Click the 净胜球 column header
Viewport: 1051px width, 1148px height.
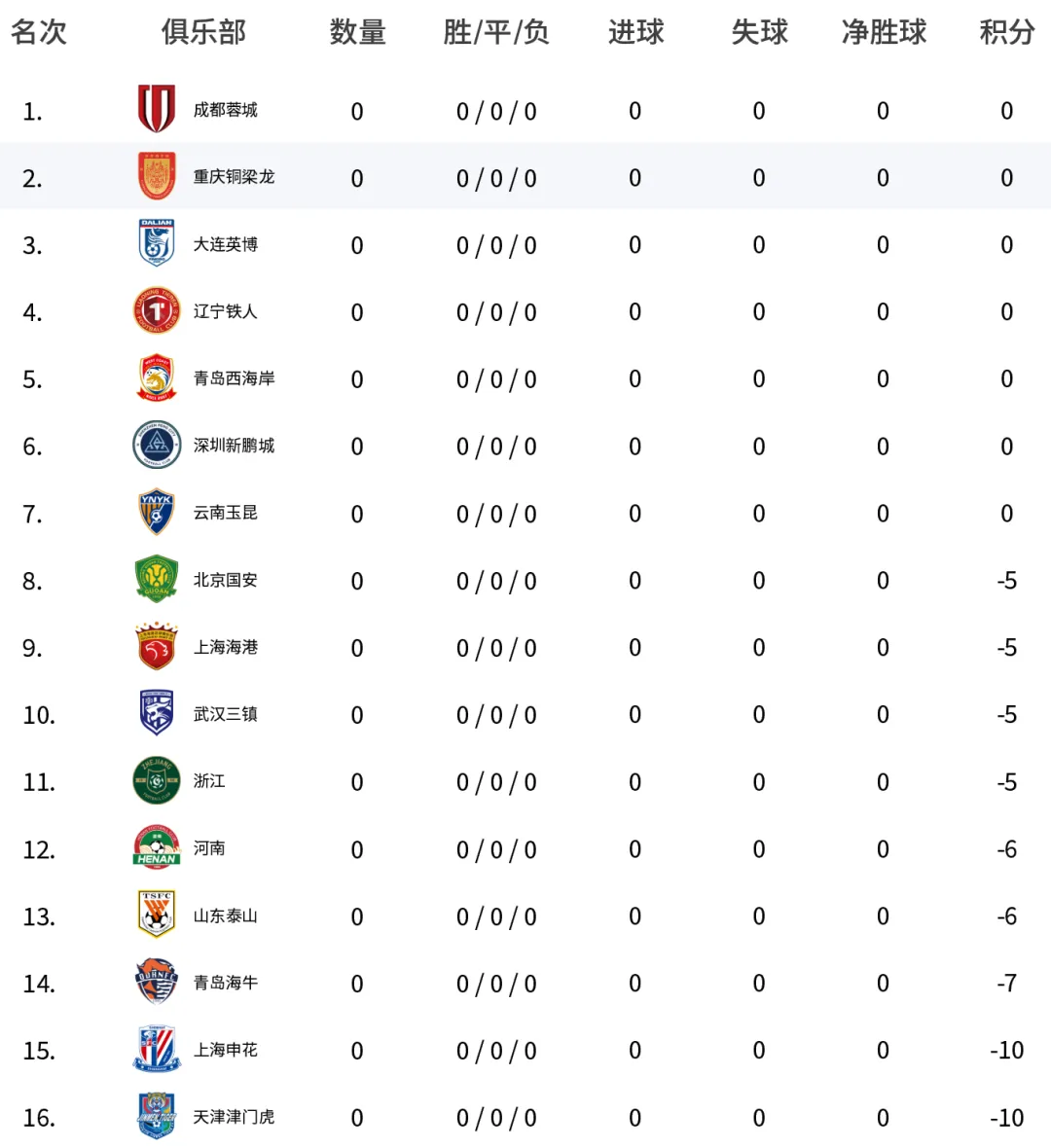[x=883, y=32]
